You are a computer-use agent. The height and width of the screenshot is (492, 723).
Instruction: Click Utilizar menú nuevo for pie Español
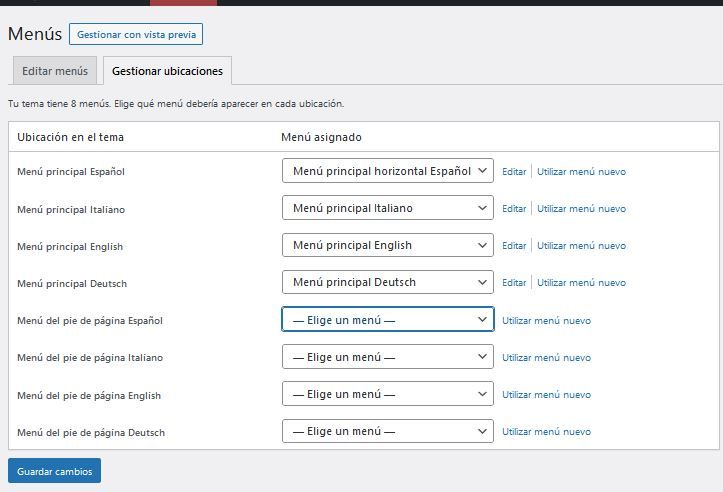coord(546,320)
